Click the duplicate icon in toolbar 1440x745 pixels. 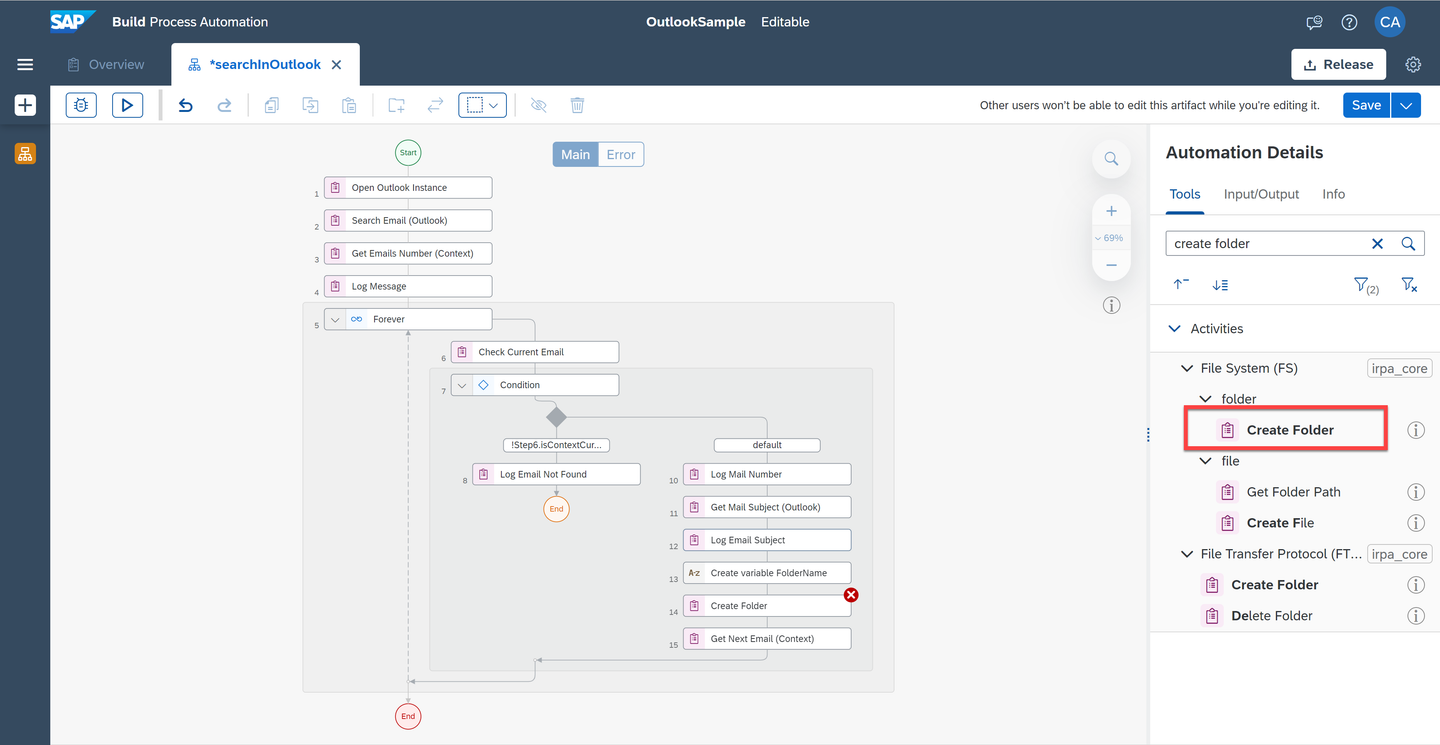(310, 105)
